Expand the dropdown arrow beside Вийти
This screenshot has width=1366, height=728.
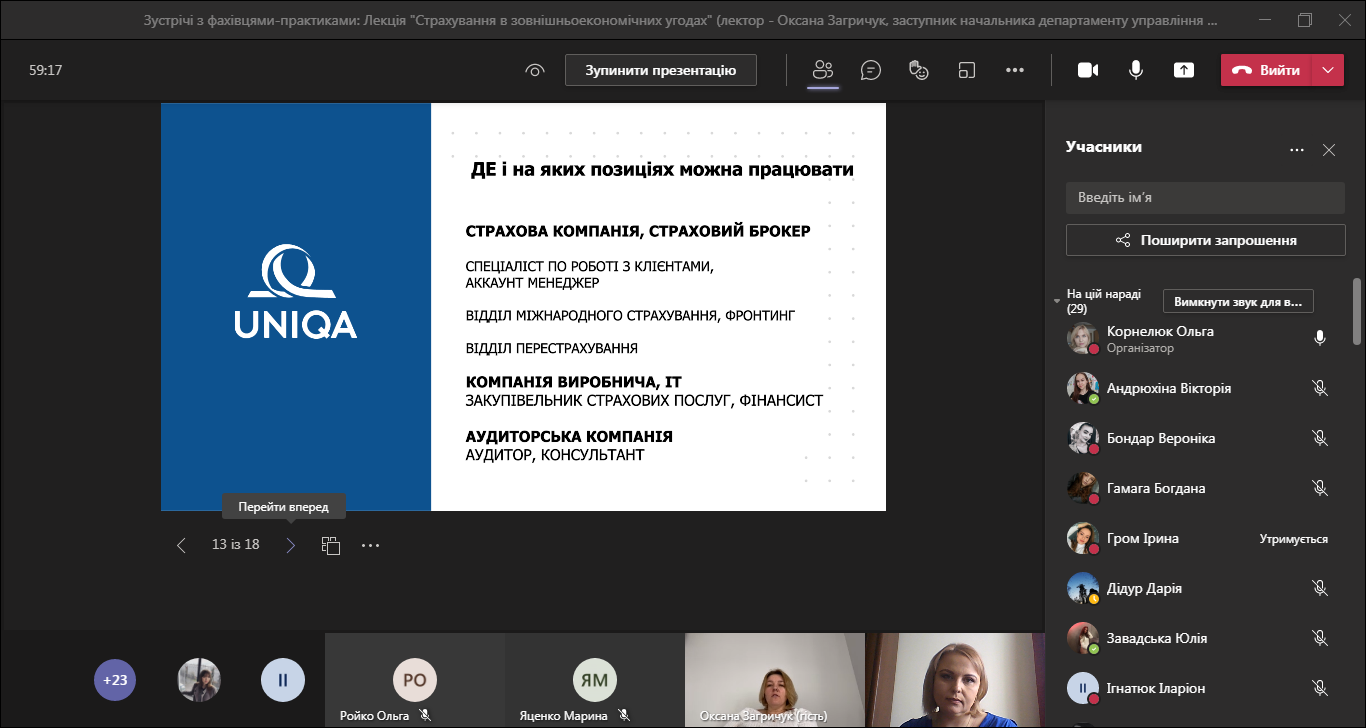pos(1328,70)
